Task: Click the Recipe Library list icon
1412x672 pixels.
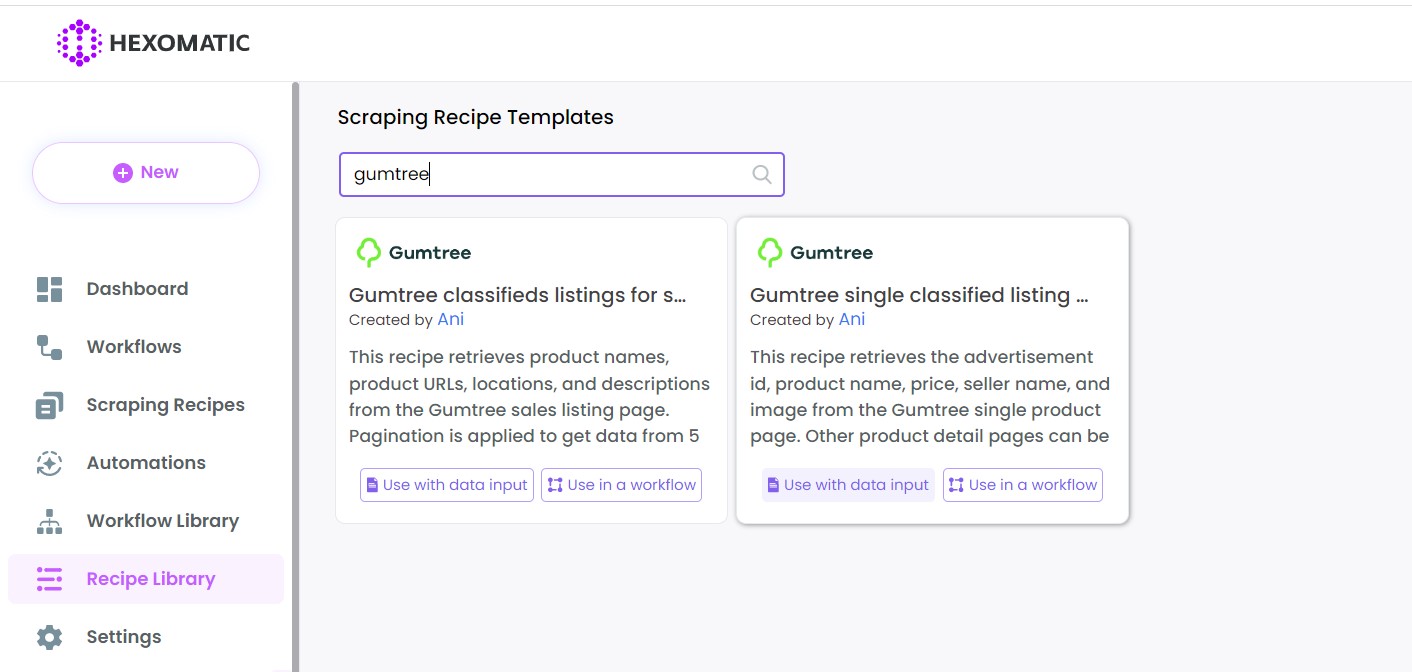Action: tap(49, 579)
